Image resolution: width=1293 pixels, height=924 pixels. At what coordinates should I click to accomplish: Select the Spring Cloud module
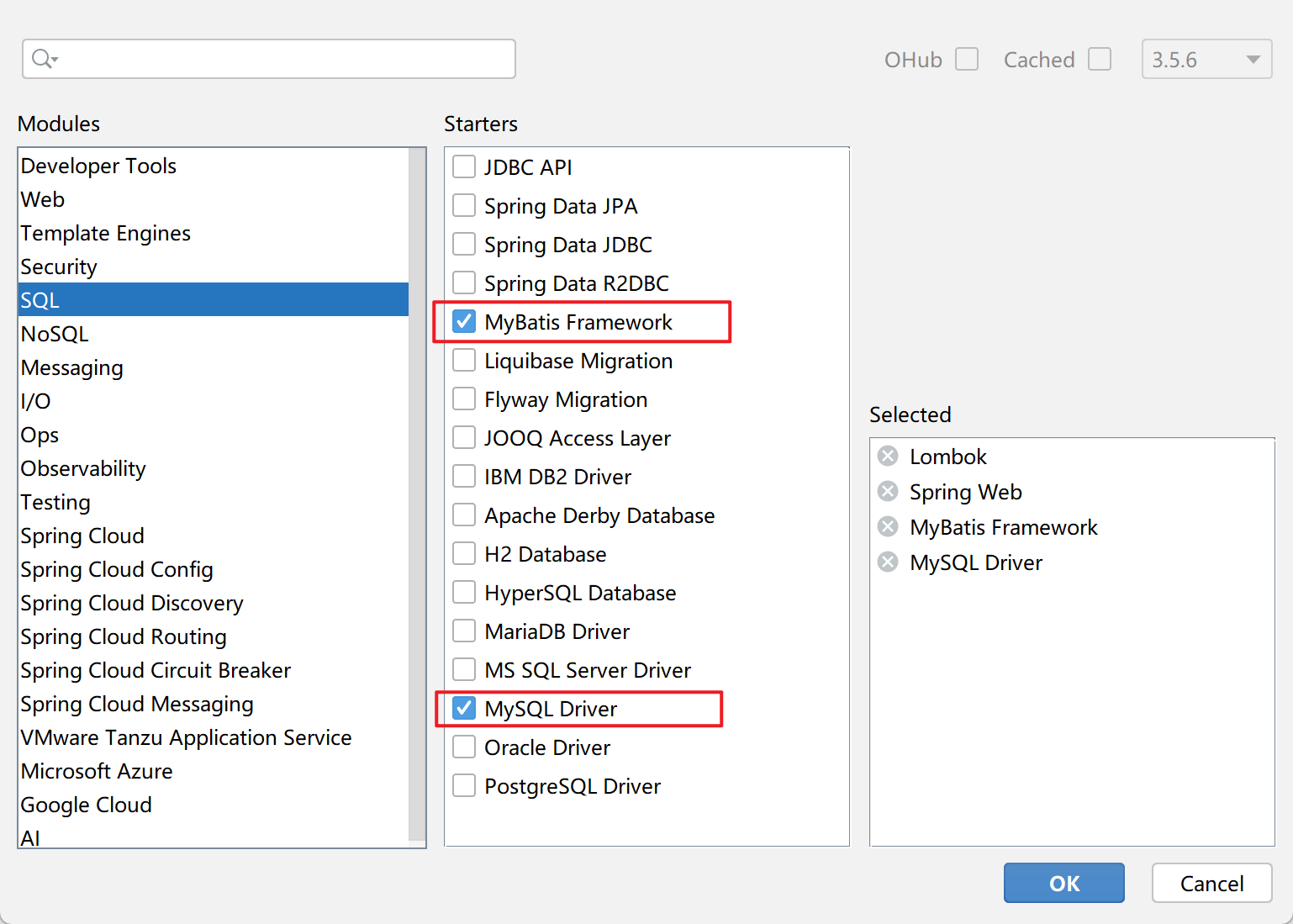pos(214,536)
